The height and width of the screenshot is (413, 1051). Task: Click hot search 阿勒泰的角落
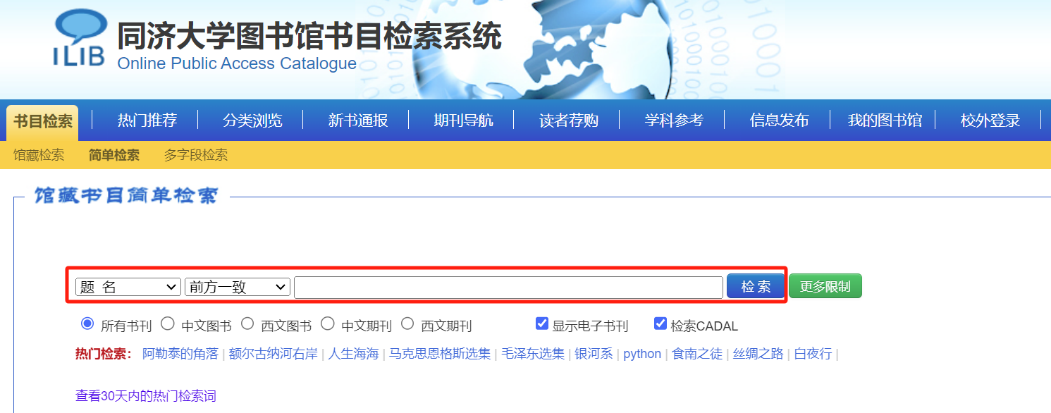(180, 354)
